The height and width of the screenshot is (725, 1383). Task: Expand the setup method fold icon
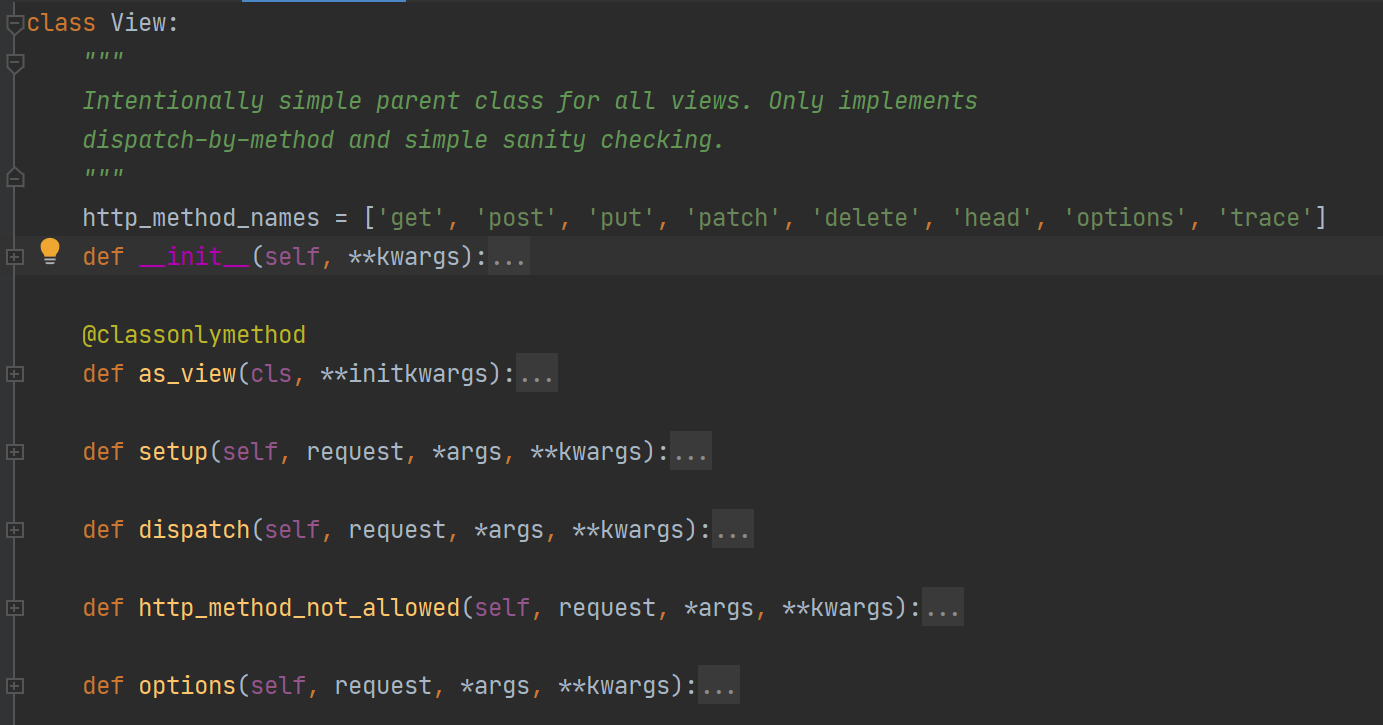(14, 452)
